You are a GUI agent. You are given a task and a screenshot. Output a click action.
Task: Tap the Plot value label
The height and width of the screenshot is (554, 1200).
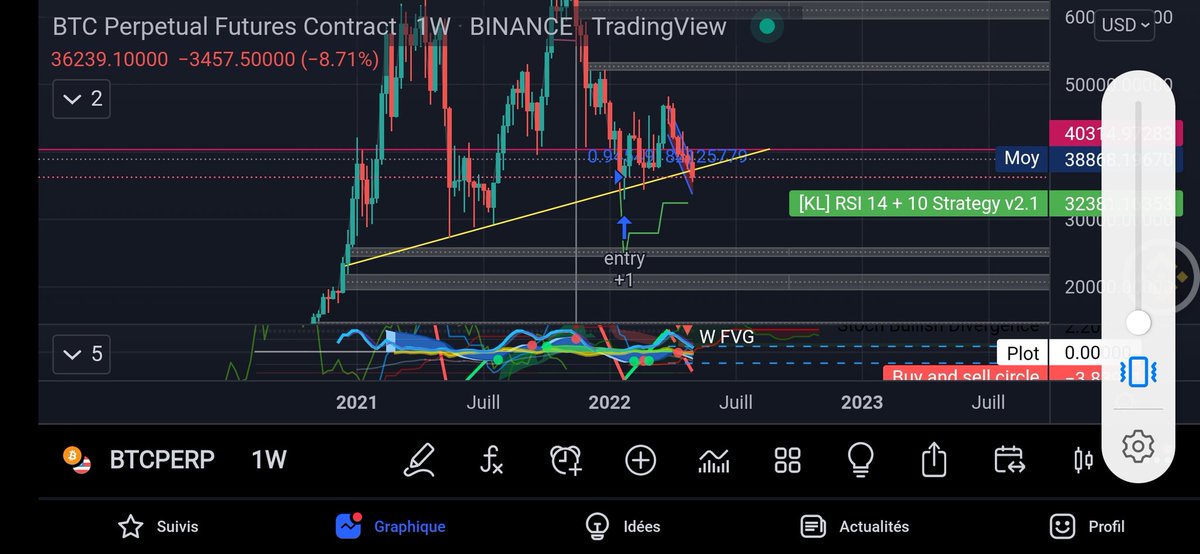pos(1022,353)
